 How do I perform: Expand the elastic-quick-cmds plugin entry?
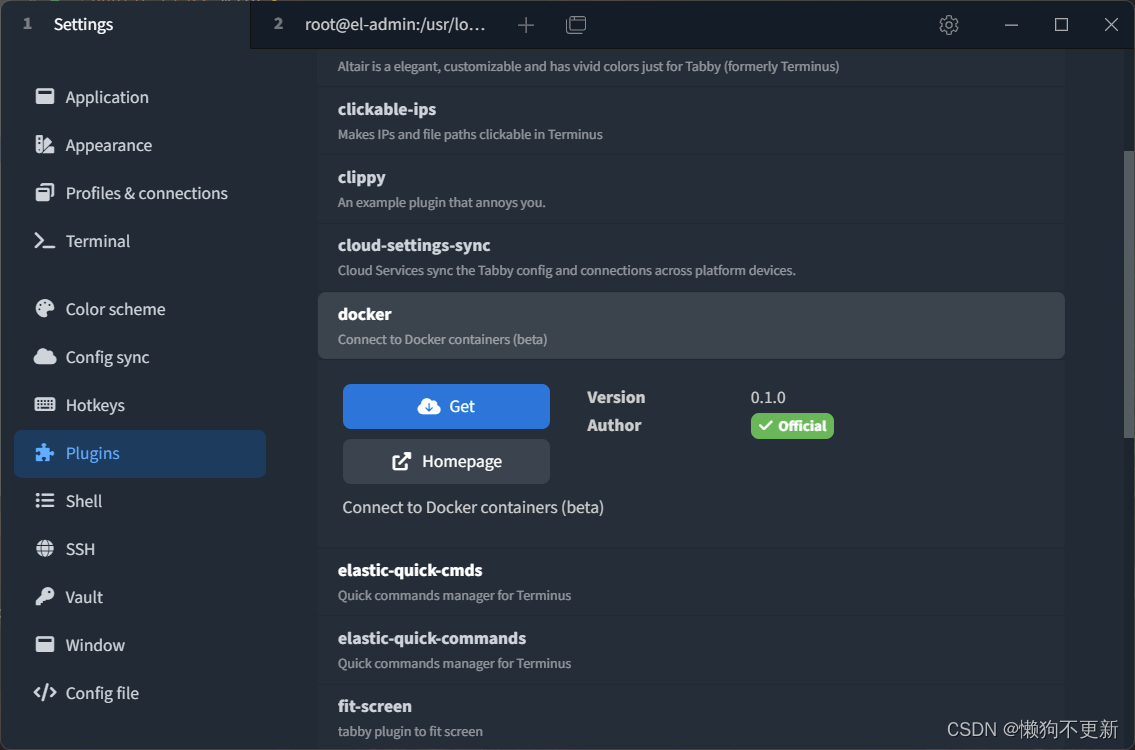point(691,582)
